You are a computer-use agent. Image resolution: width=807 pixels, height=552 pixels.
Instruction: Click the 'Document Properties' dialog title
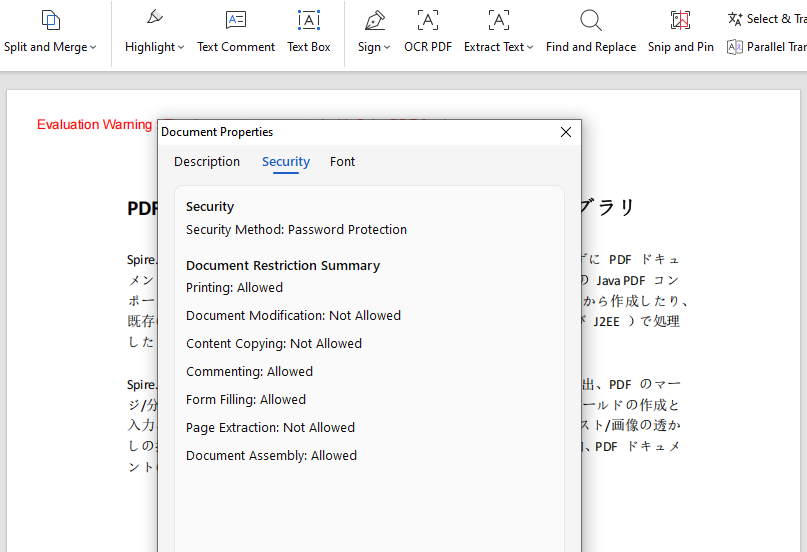(x=217, y=132)
